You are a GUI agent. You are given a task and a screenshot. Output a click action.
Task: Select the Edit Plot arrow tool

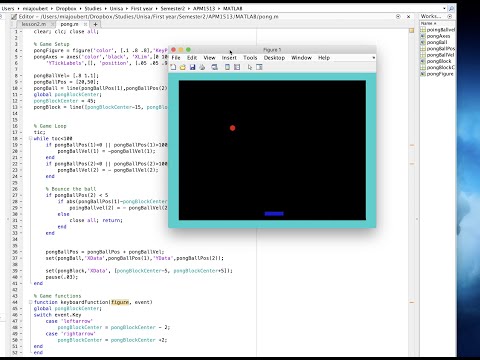pos(250,67)
